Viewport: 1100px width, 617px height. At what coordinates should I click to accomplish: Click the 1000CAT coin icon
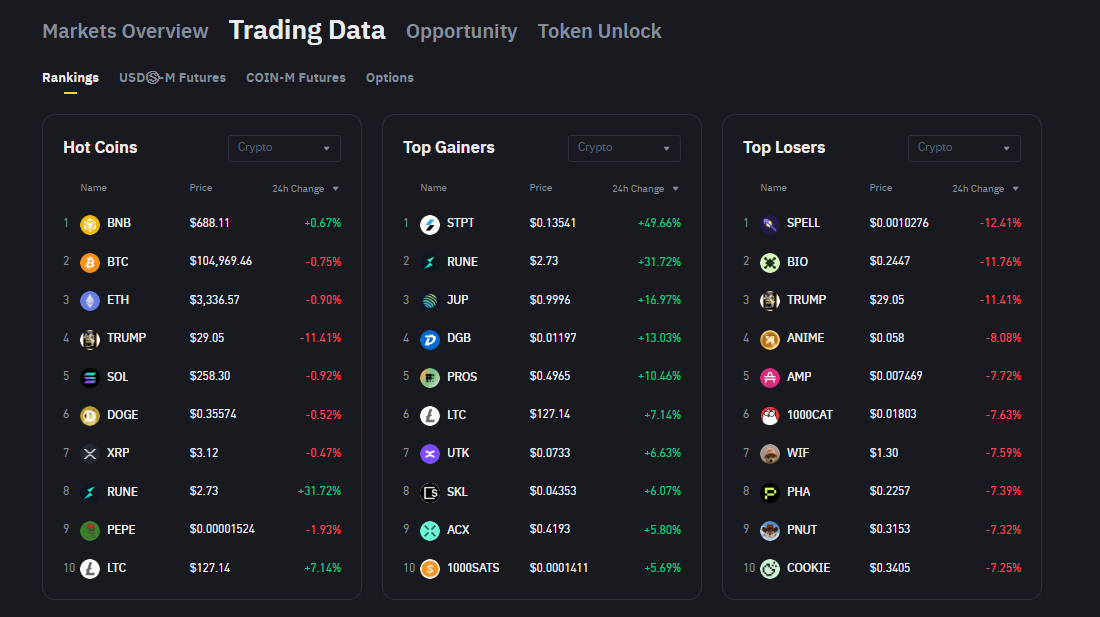point(770,415)
